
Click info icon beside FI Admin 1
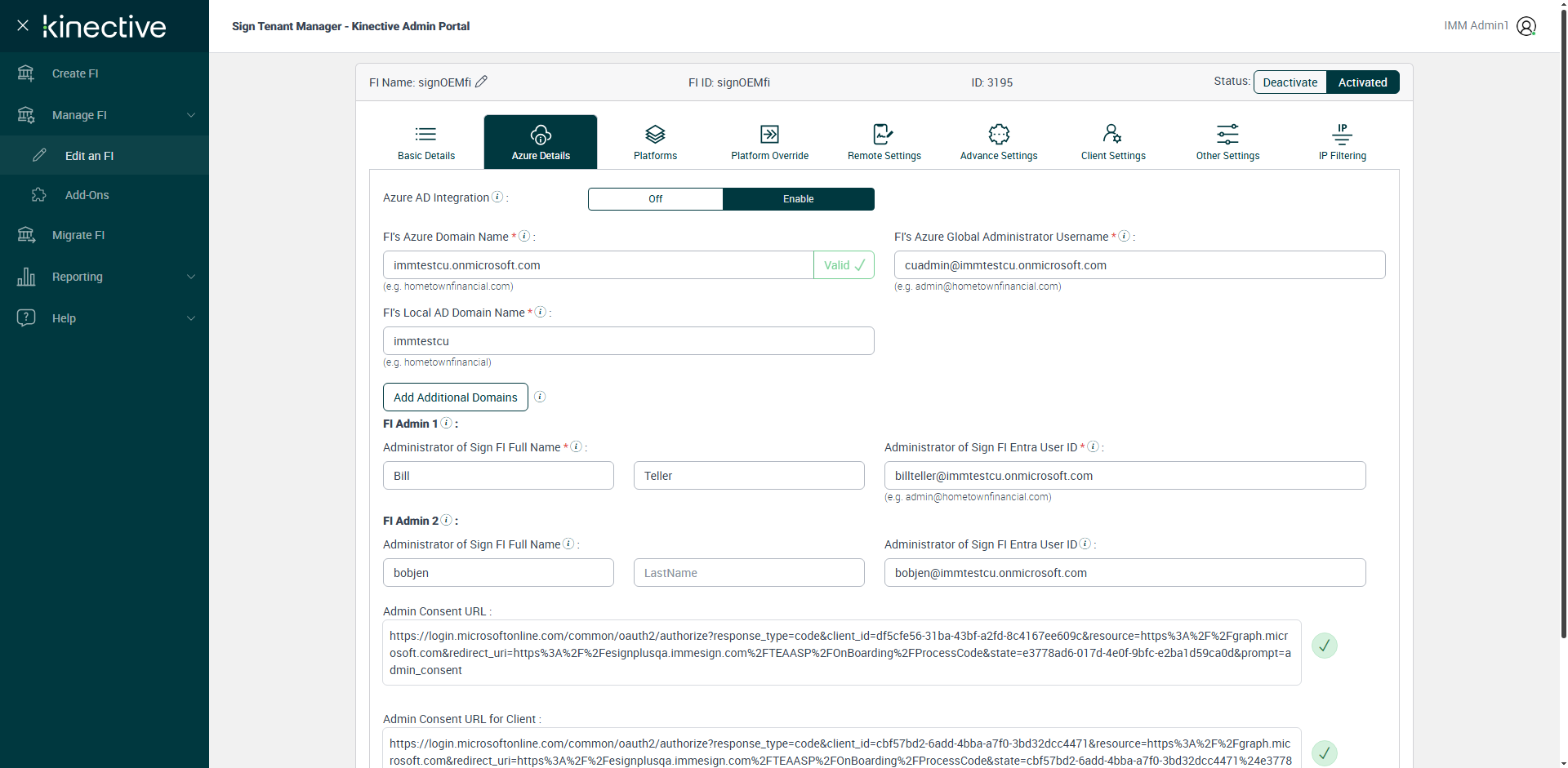[x=446, y=423]
